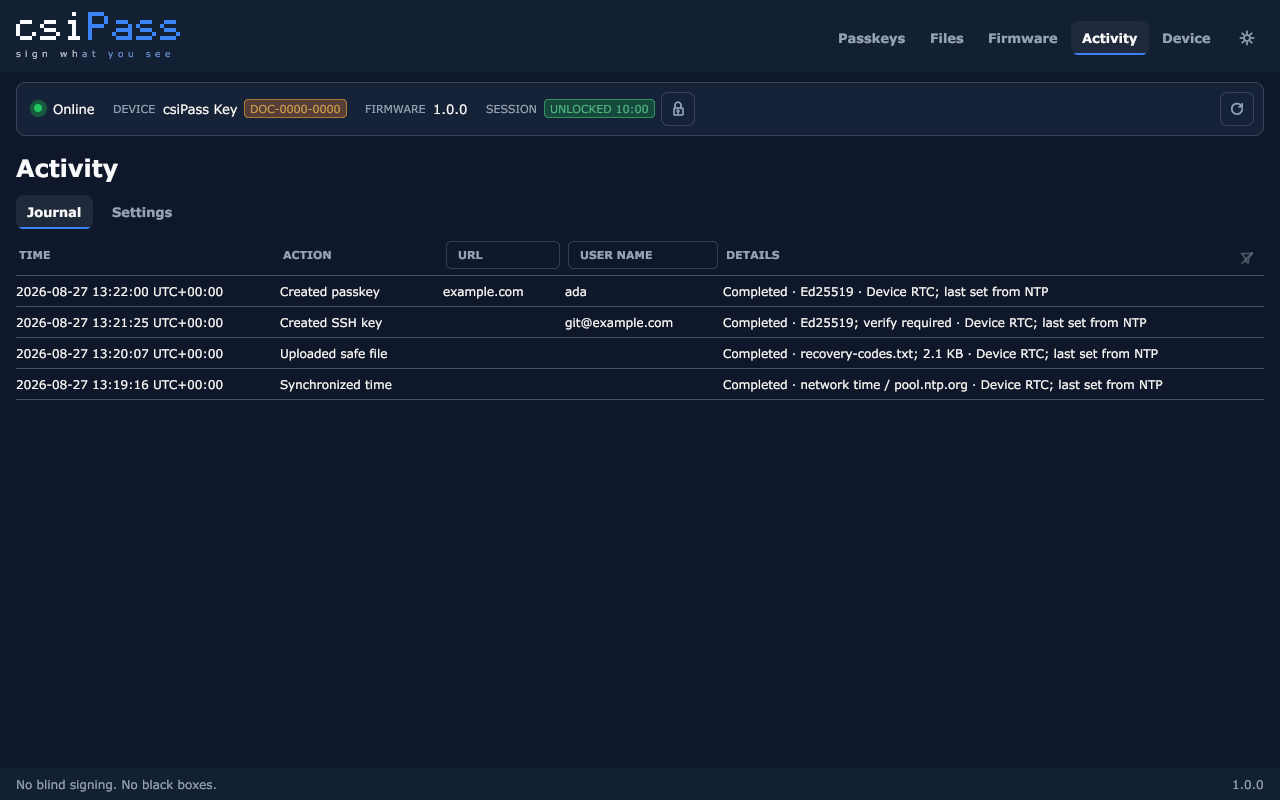Viewport: 1280px width, 800px height.
Task: Switch to the Settings tab
Action: 142,212
